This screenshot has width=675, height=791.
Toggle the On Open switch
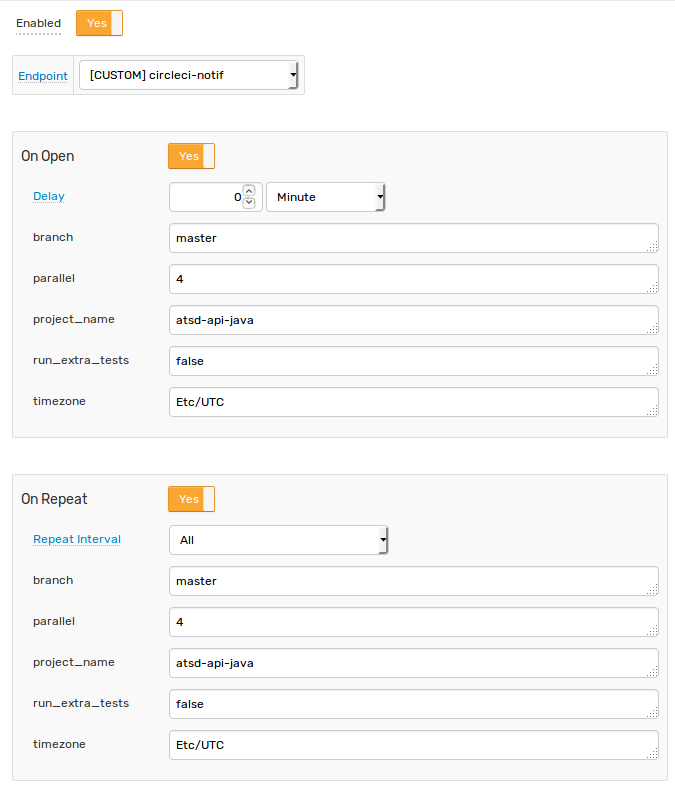point(191,156)
